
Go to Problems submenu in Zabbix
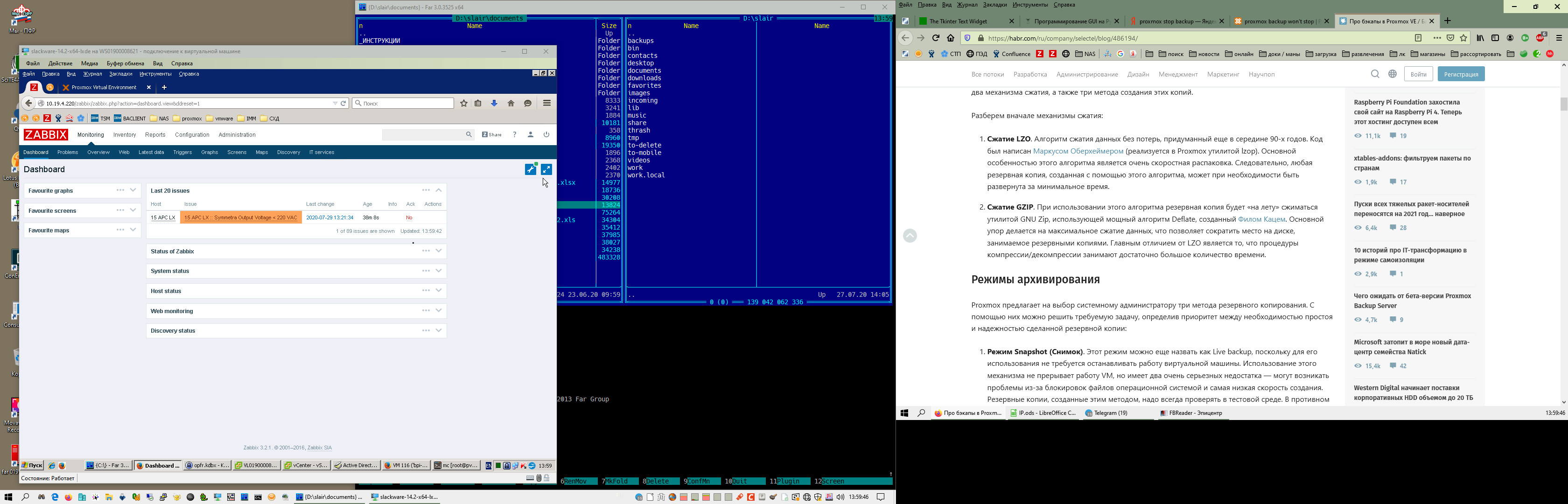[x=68, y=152]
